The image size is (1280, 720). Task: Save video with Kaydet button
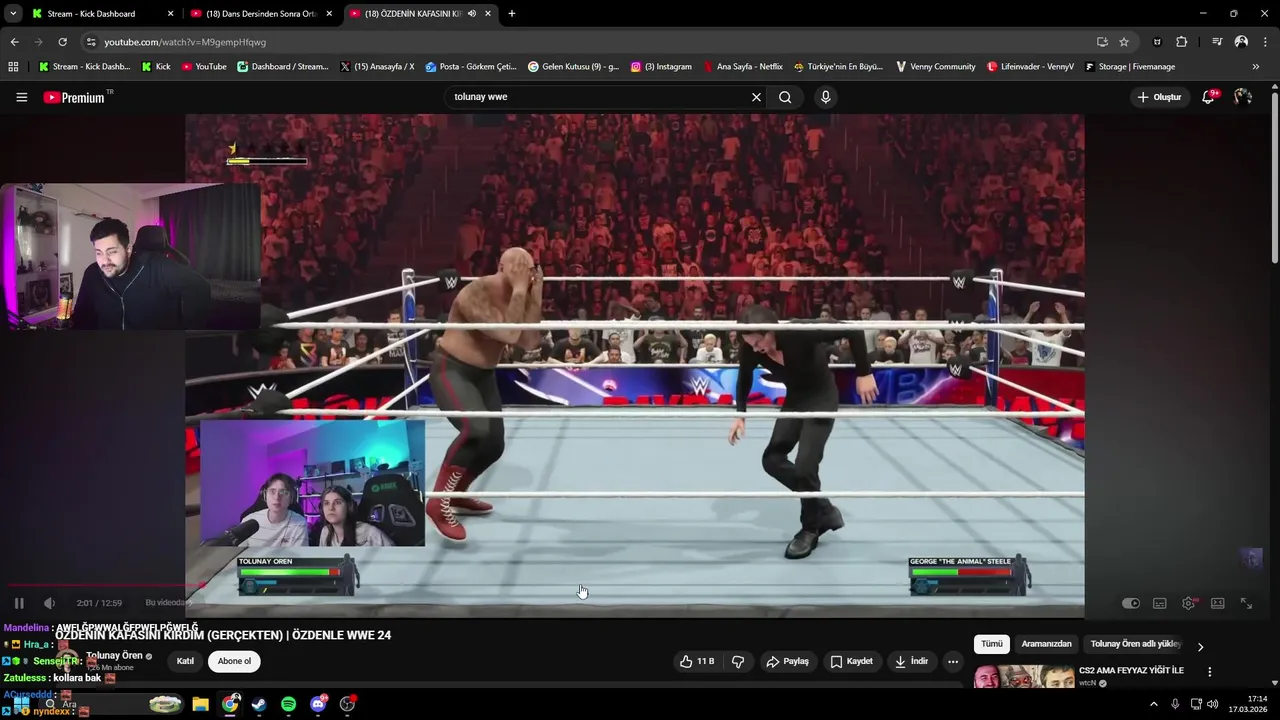(851, 661)
